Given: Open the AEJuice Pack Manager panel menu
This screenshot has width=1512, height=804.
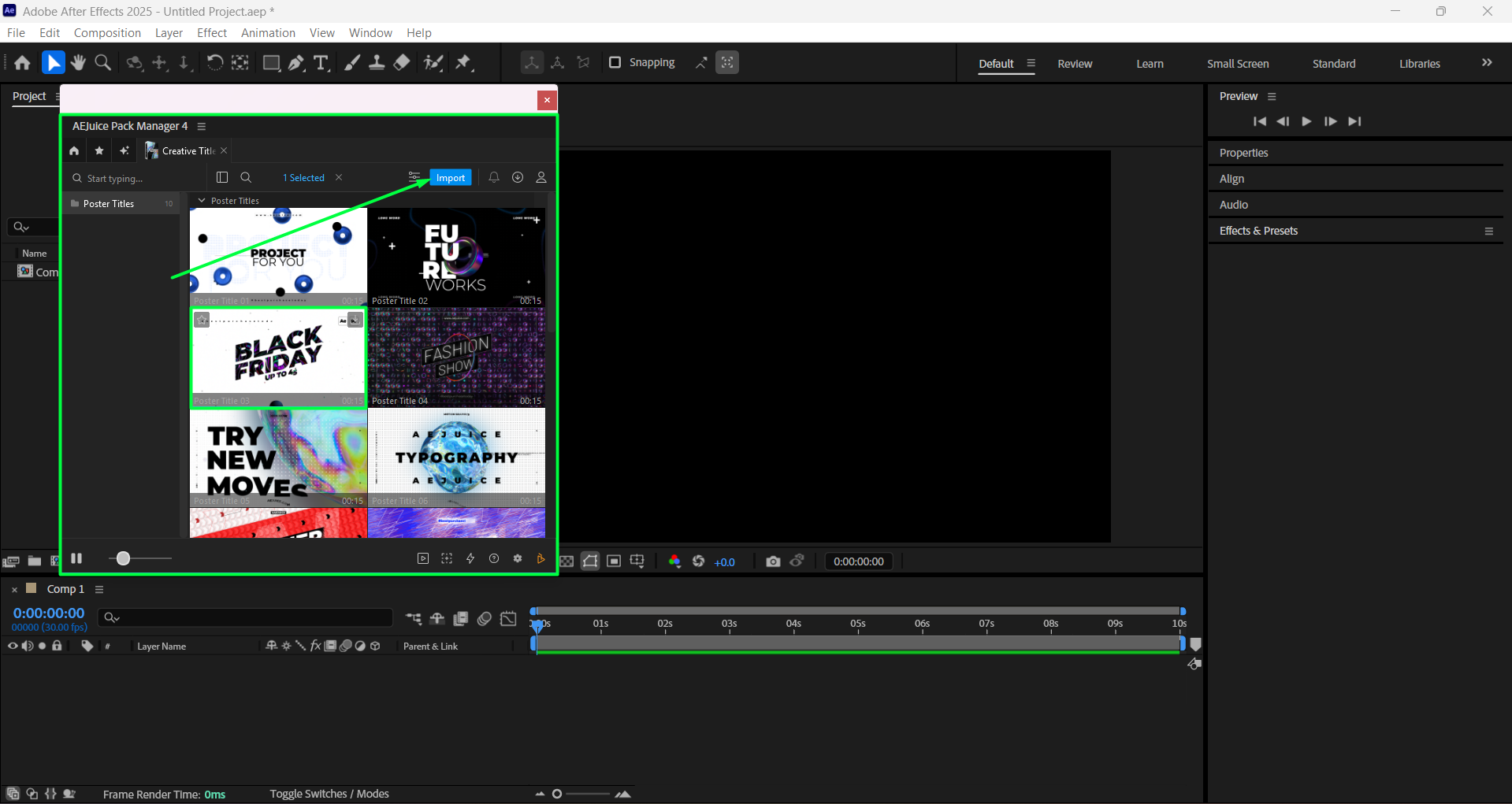Looking at the screenshot, I should [x=202, y=127].
